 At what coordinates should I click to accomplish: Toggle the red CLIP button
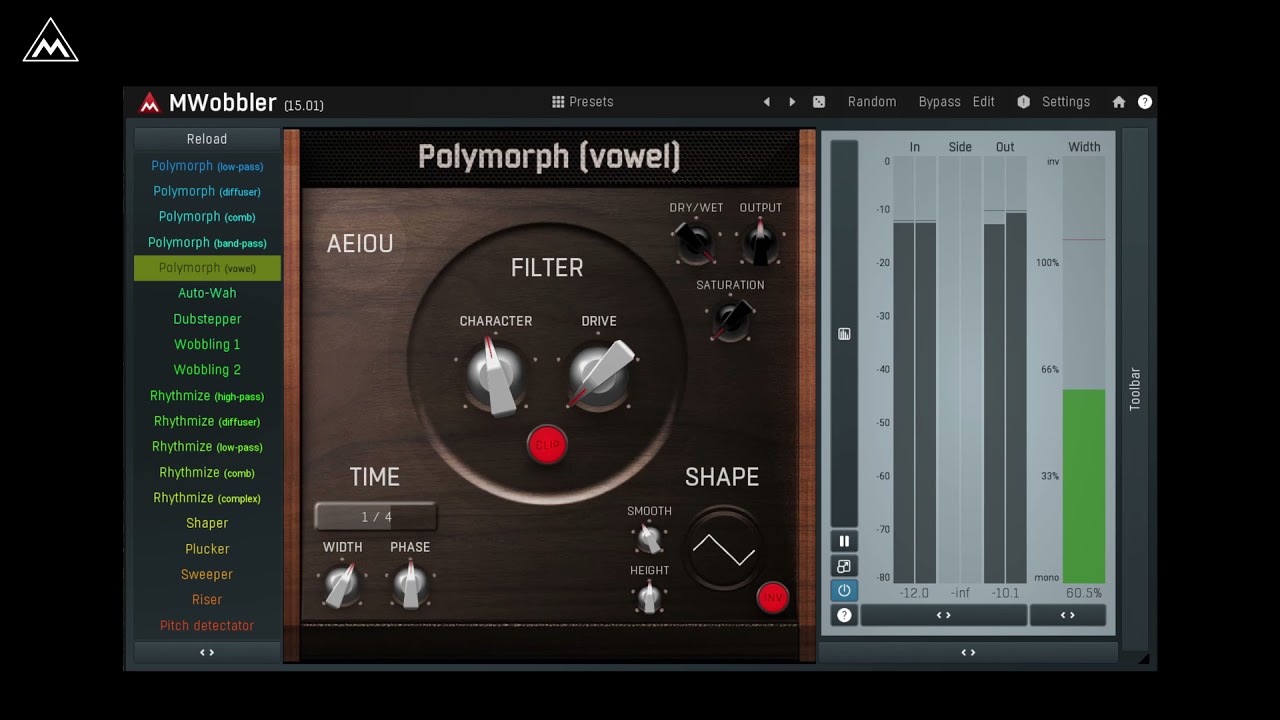pyautogui.click(x=547, y=445)
